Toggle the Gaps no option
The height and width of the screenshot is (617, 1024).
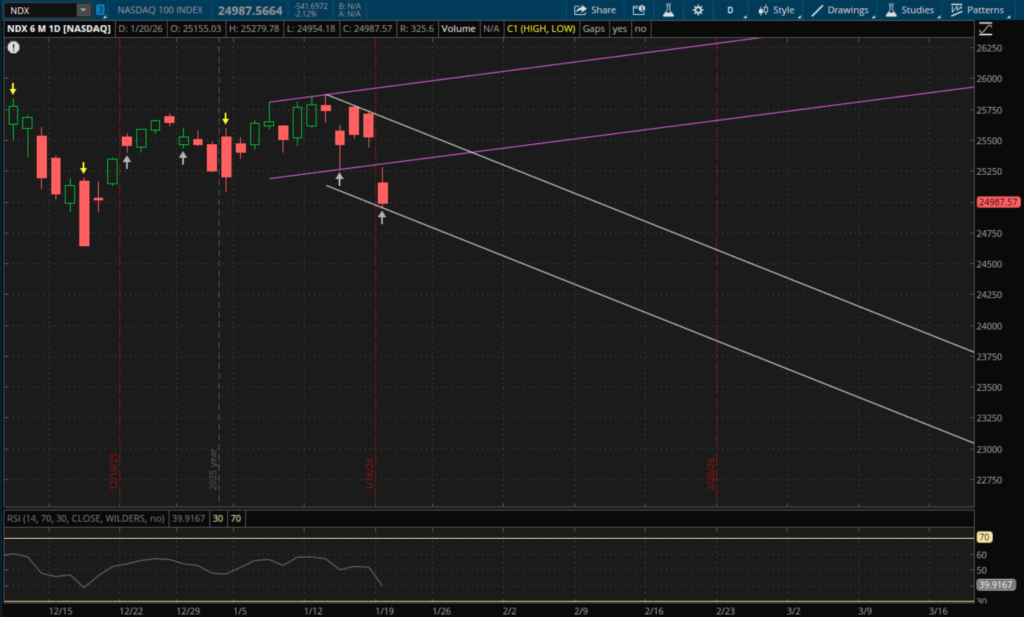tap(640, 29)
